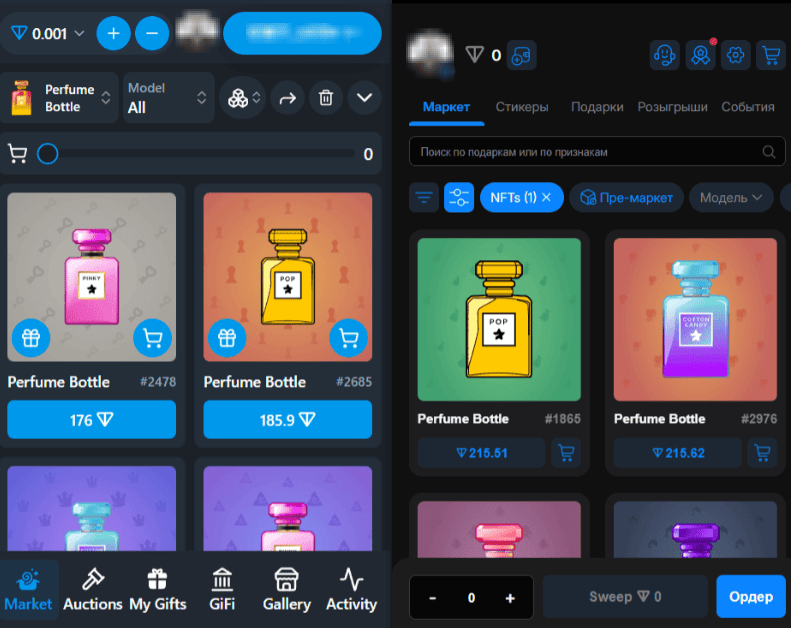The width and height of the screenshot is (791, 628).
Task: Click the blurred blue button at top left
Action: pos(302,33)
